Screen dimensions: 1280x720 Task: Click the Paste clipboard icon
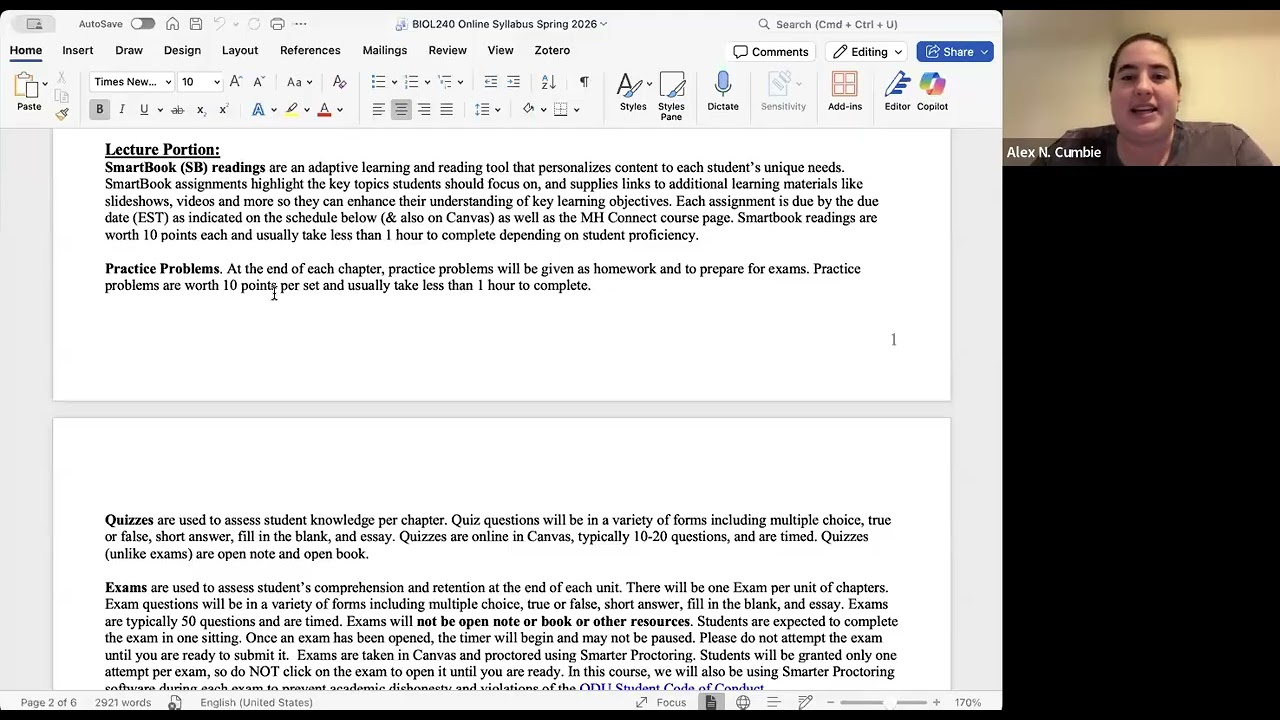click(27, 87)
